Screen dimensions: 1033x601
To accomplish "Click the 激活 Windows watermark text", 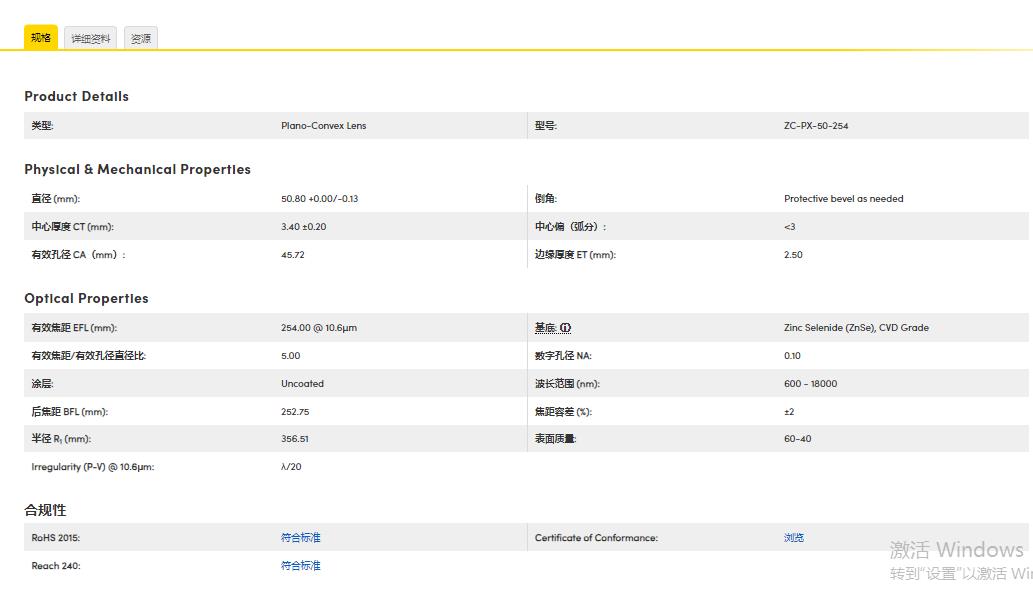I will coord(956,550).
